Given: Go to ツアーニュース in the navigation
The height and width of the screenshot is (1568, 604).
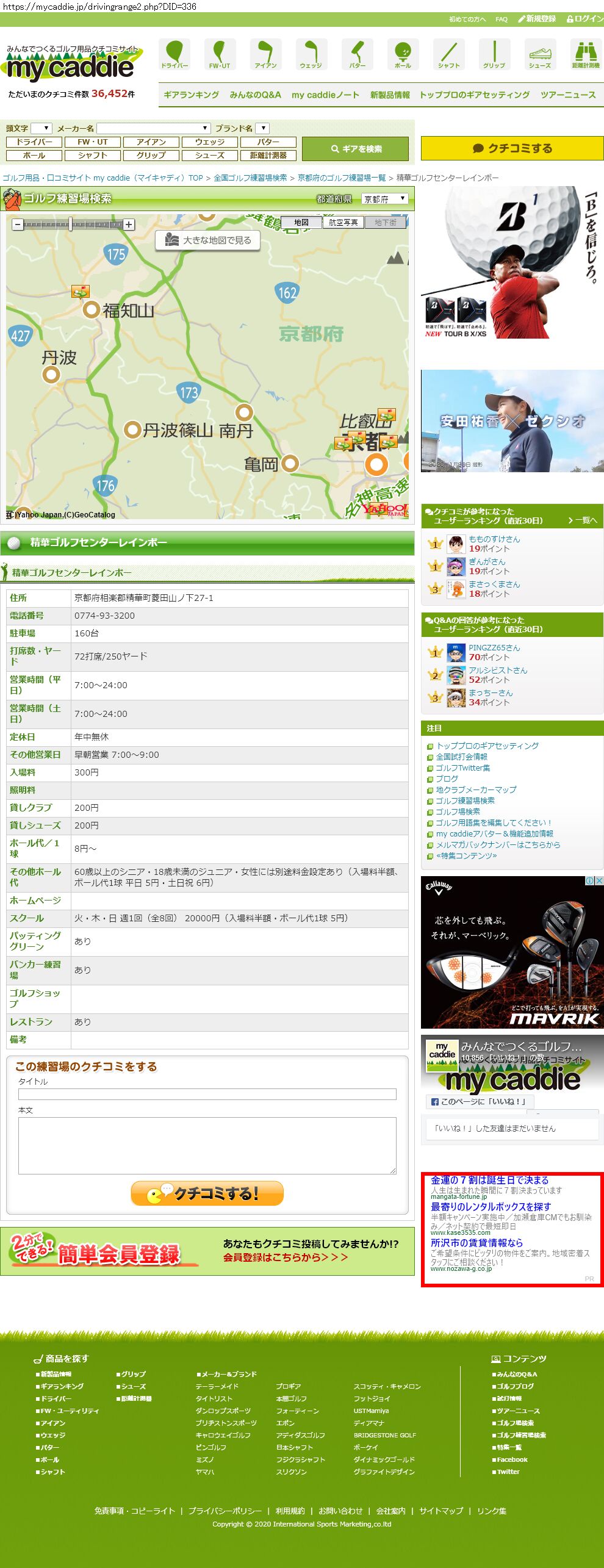Looking at the screenshot, I should pos(567,95).
